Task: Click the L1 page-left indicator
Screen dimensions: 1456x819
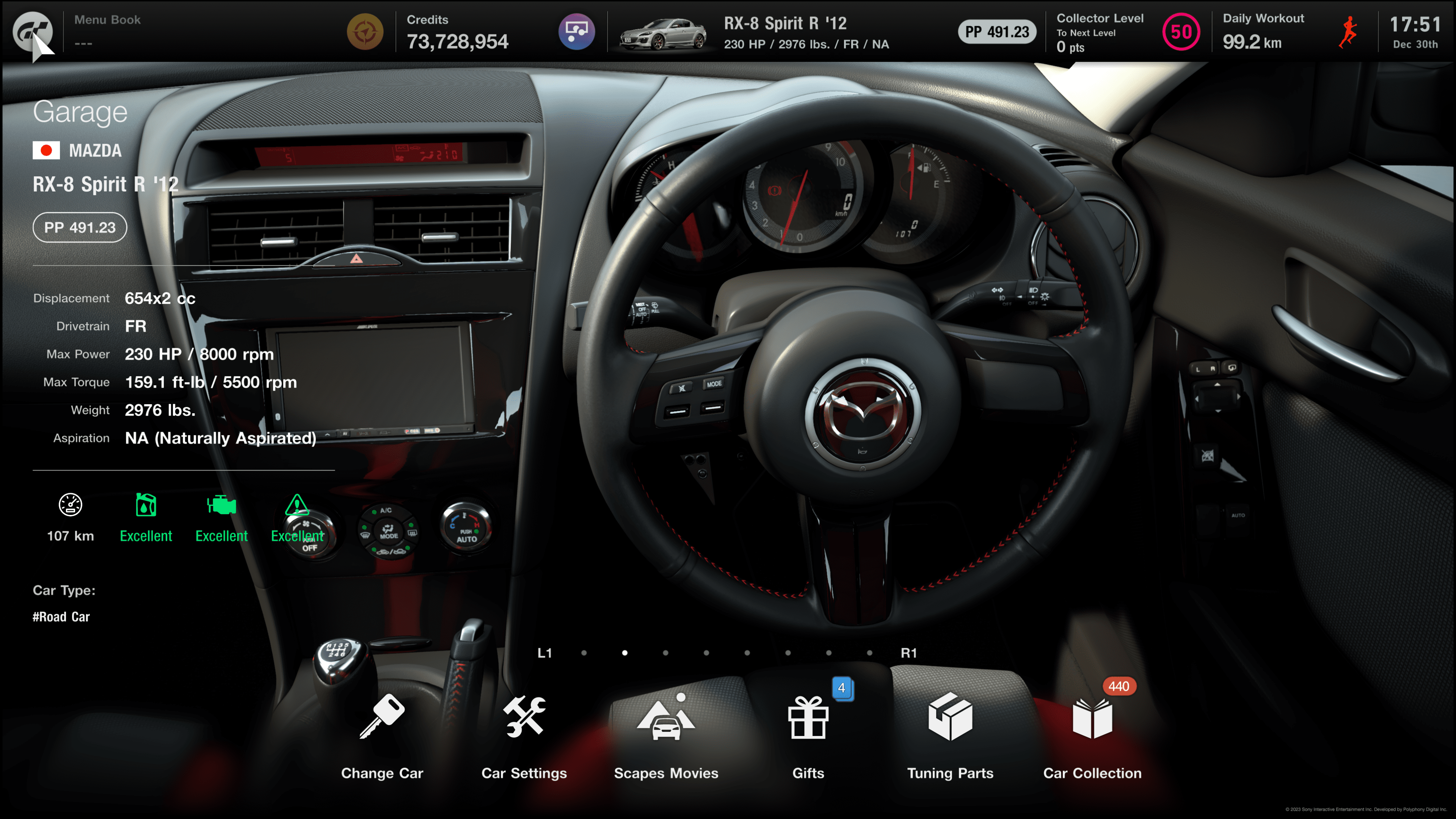Action: (x=544, y=653)
